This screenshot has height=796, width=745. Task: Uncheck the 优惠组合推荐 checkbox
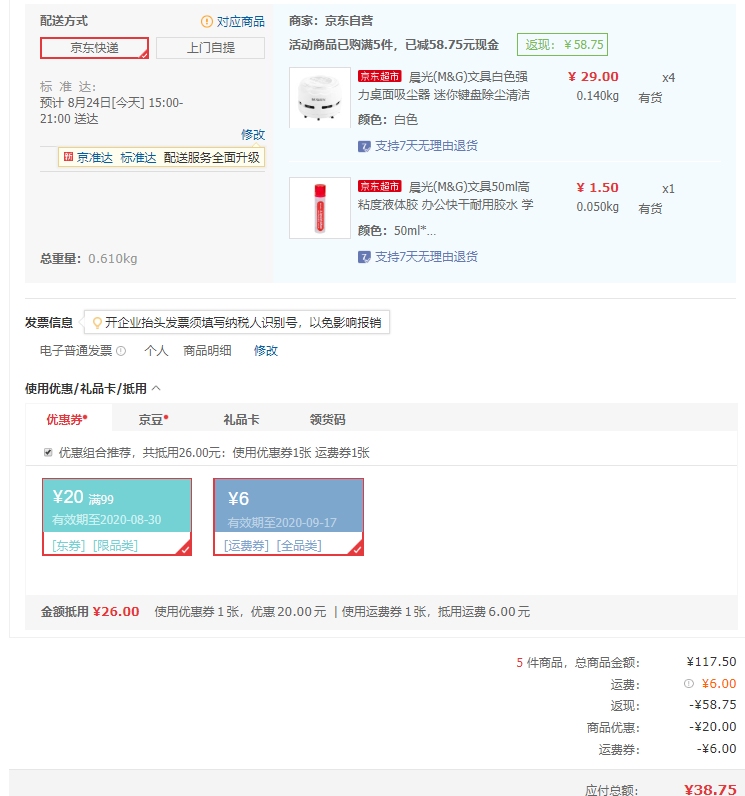(x=48, y=452)
